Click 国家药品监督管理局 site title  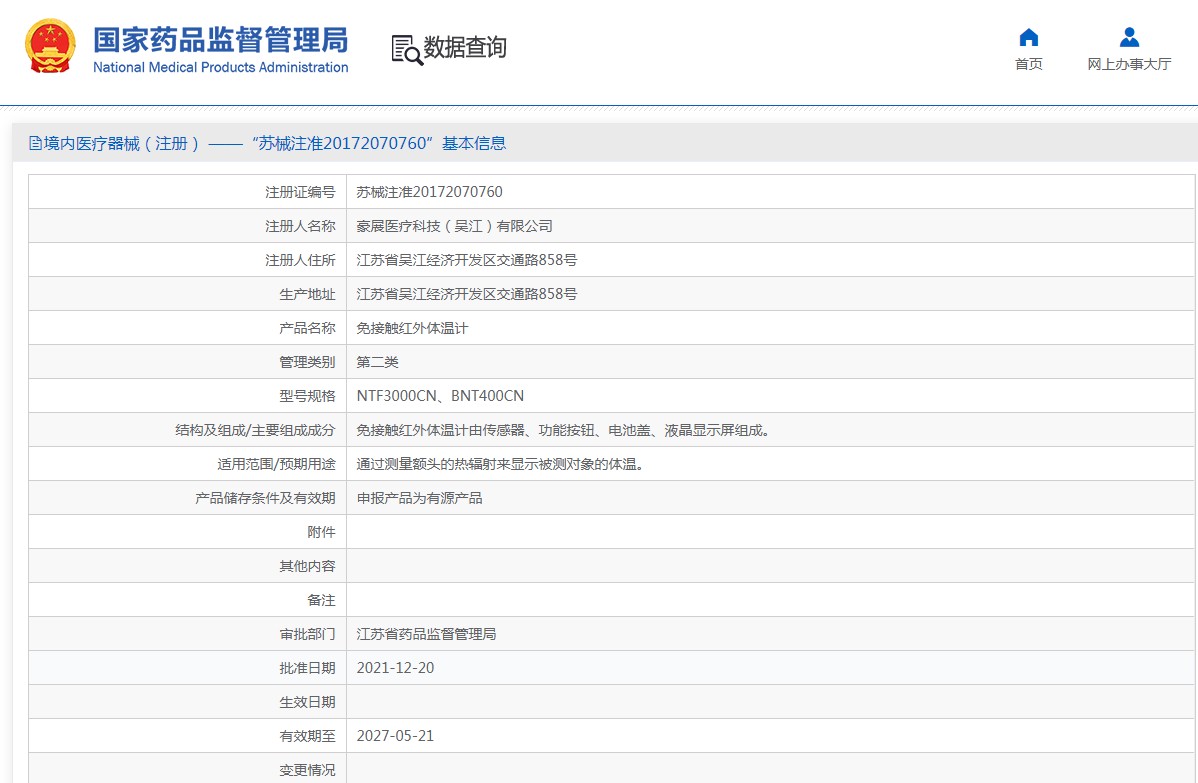(220, 40)
